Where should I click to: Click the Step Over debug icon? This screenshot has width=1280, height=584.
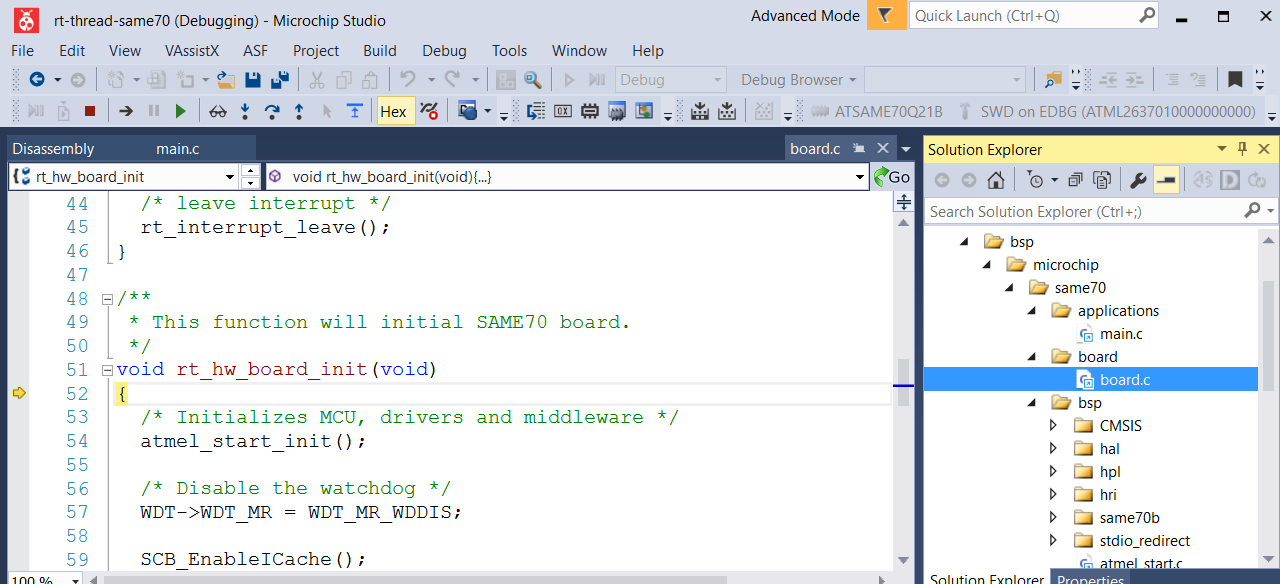click(272, 111)
